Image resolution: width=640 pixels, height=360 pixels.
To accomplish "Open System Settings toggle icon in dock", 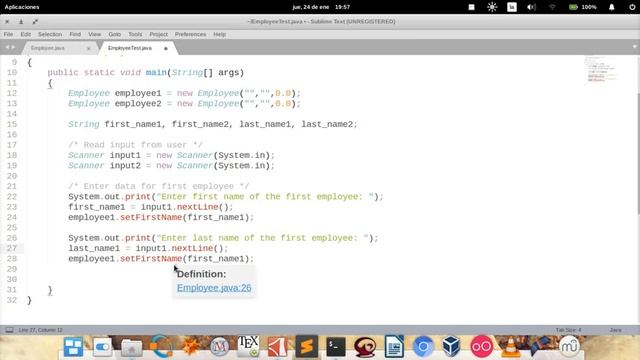I will (x=102, y=347).
